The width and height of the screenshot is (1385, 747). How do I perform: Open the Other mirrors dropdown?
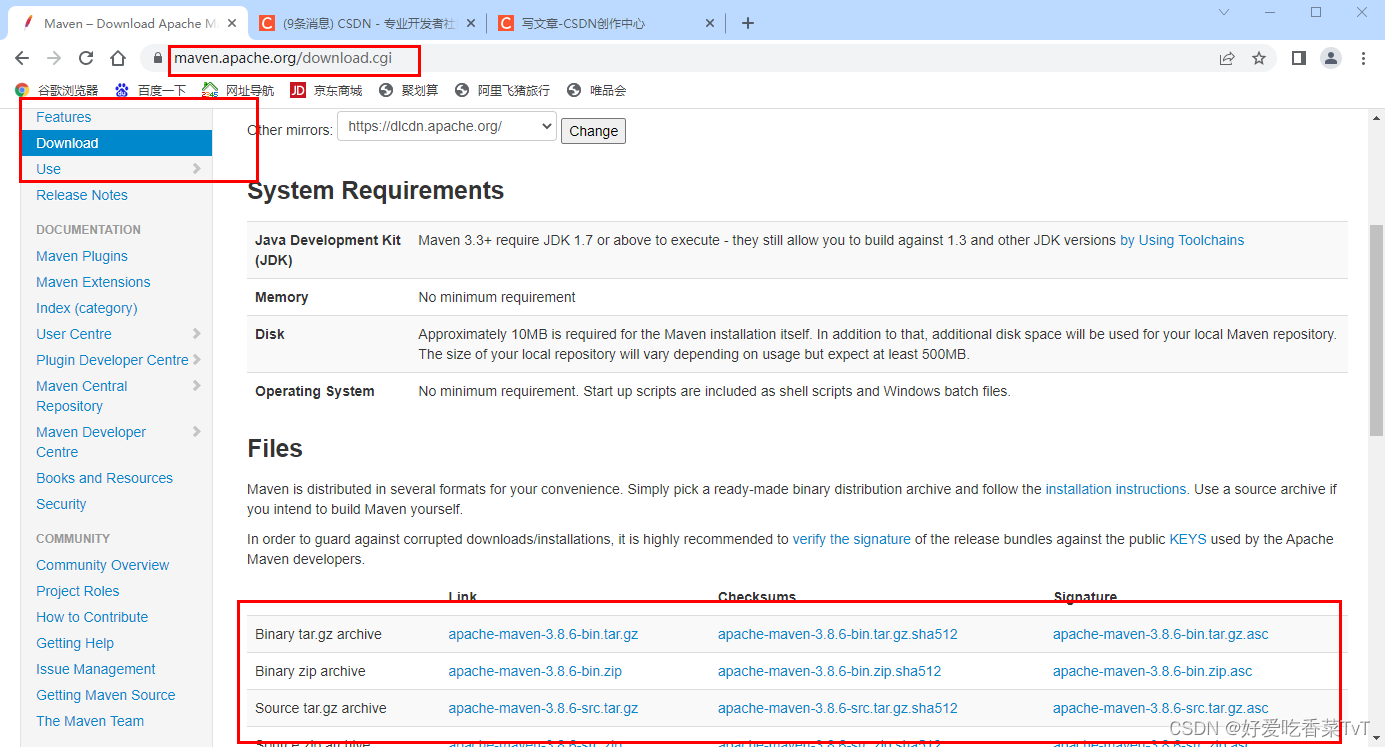[x=447, y=126]
